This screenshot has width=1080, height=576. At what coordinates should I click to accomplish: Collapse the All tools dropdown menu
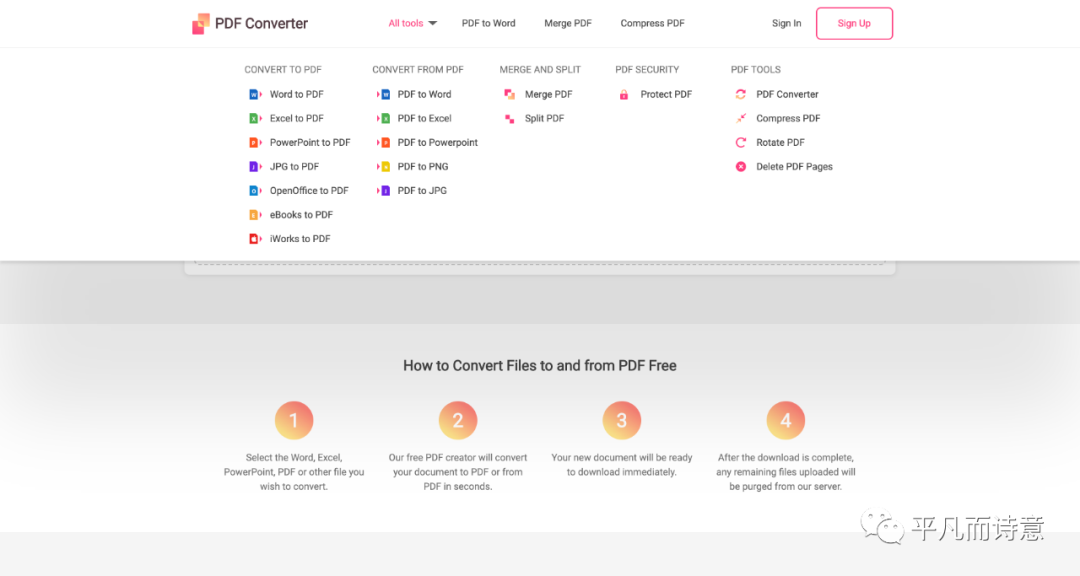coord(411,24)
